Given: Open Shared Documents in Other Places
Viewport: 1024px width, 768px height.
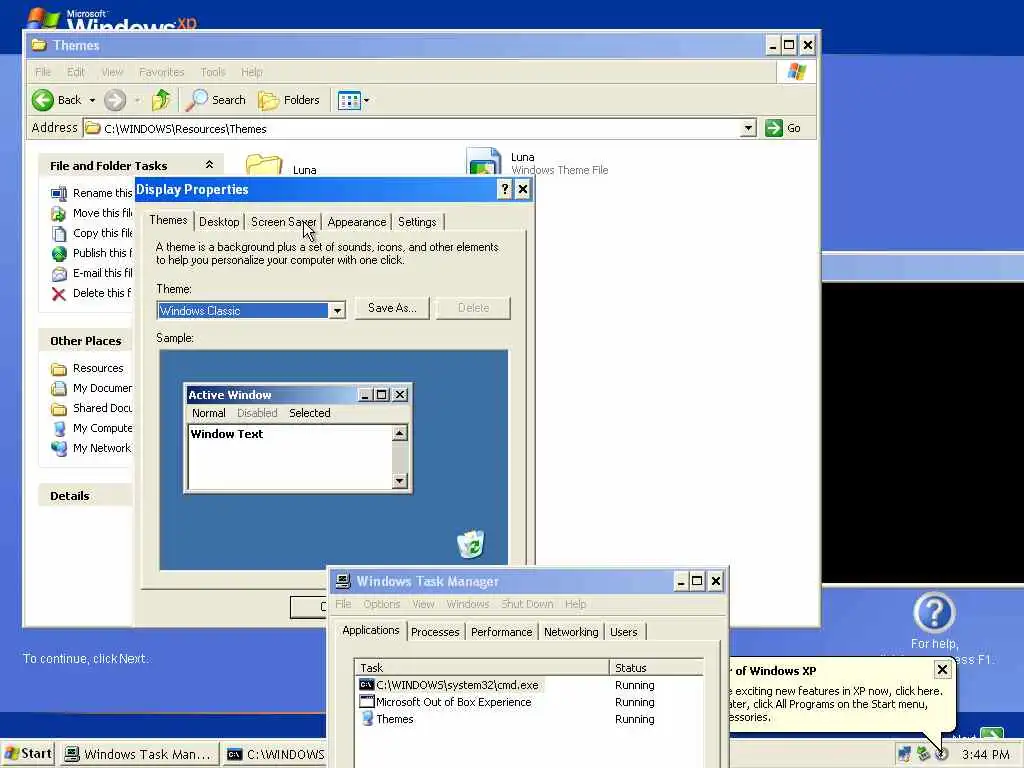Looking at the screenshot, I should 103,408.
